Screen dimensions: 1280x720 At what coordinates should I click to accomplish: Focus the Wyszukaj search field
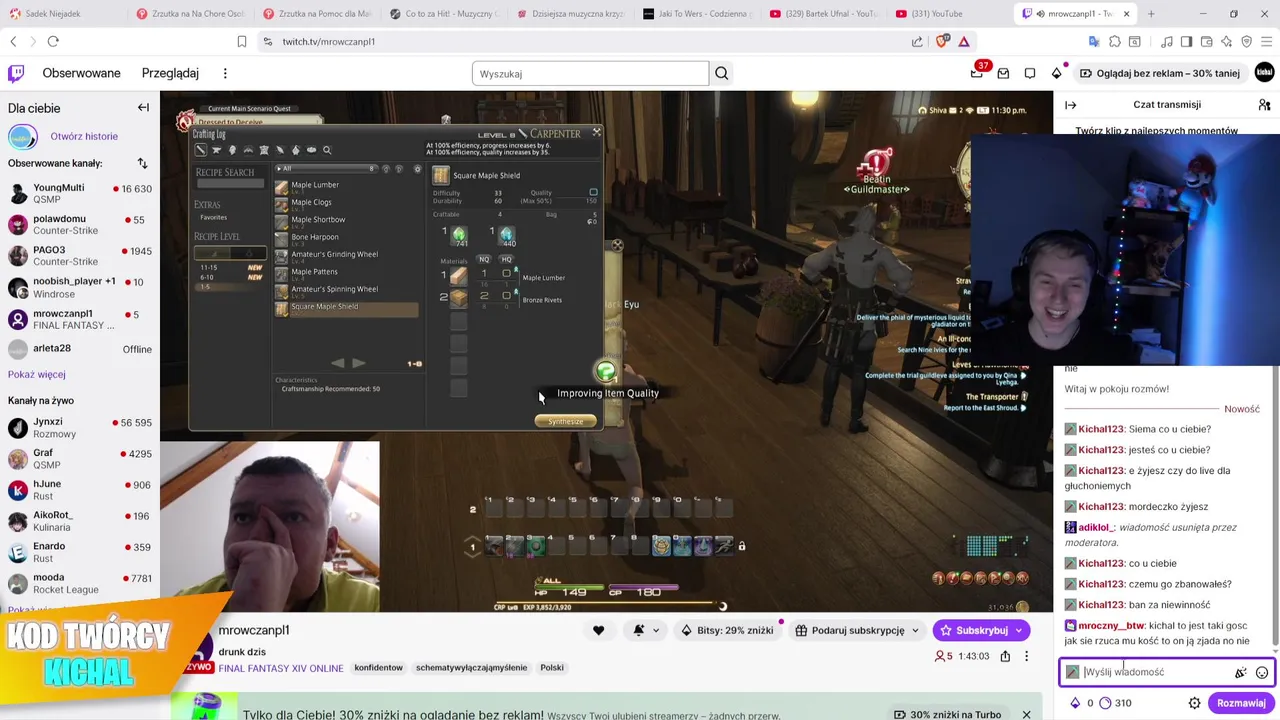click(590, 73)
